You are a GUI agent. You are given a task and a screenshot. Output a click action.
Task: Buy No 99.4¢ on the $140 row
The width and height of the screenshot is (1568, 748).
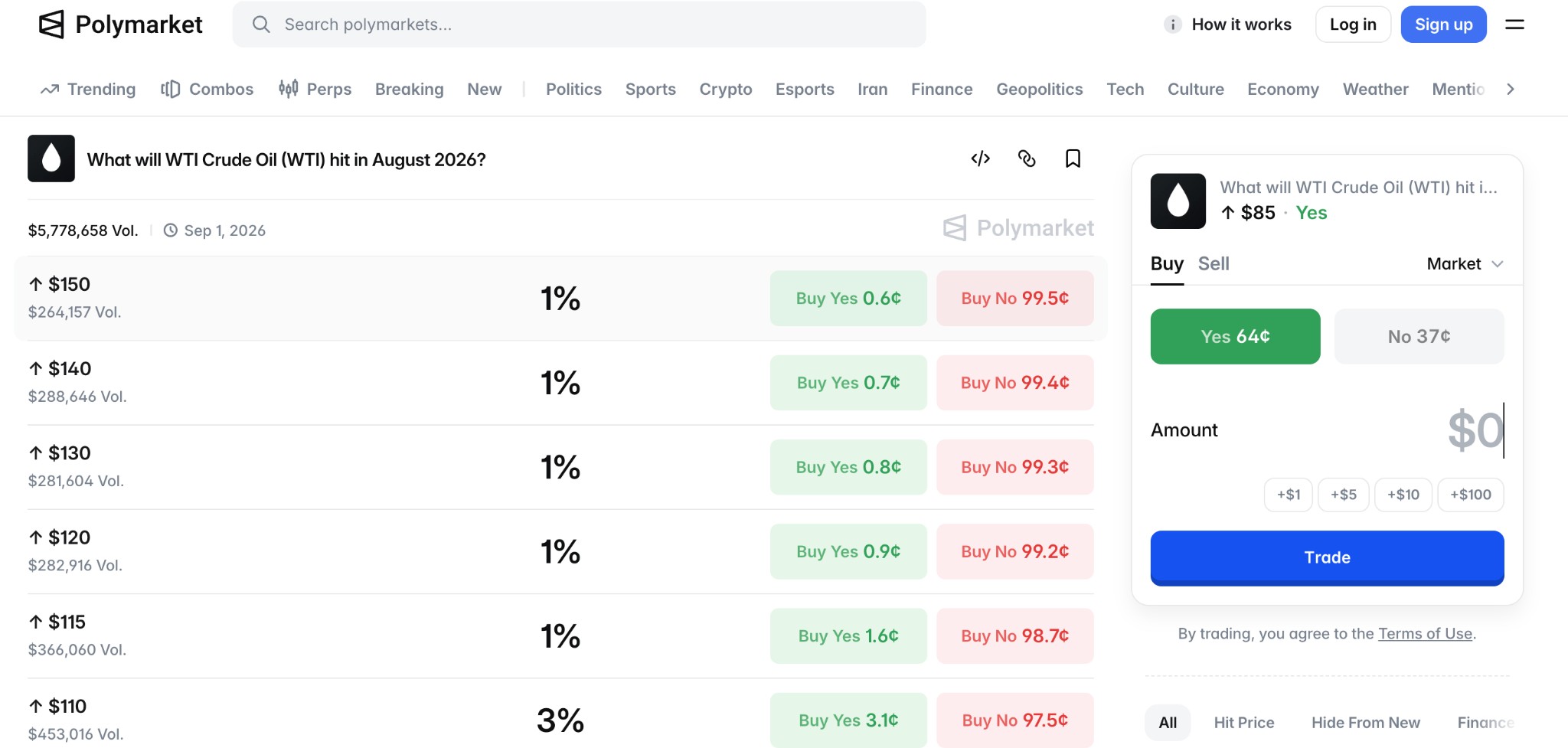coord(1015,383)
